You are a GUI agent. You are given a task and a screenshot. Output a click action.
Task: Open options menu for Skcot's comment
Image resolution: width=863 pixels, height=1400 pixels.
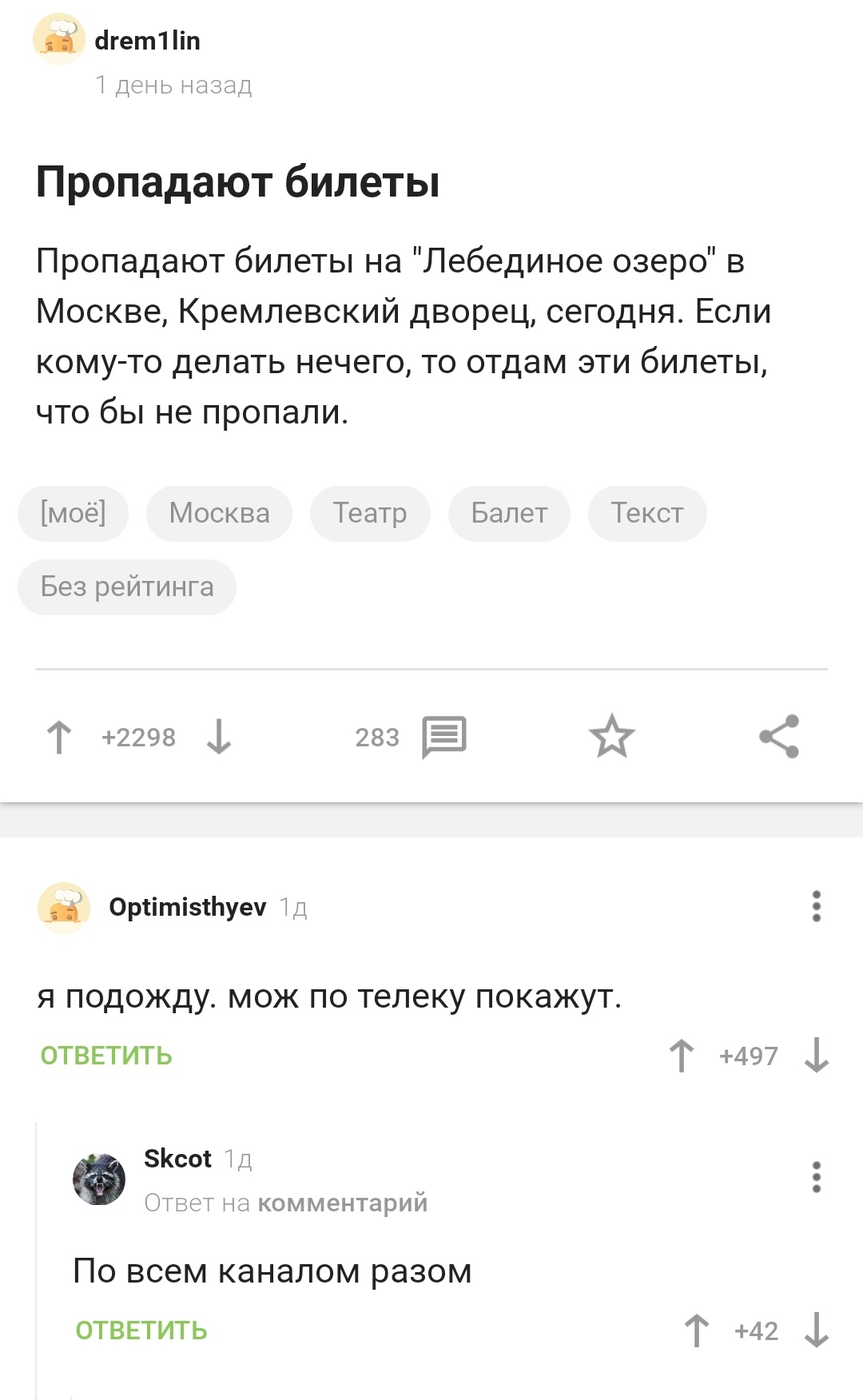(x=816, y=1177)
